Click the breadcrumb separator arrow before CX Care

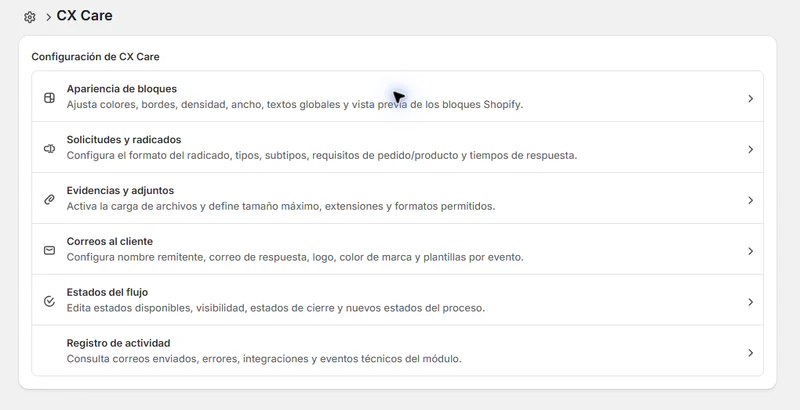coord(48,17)
